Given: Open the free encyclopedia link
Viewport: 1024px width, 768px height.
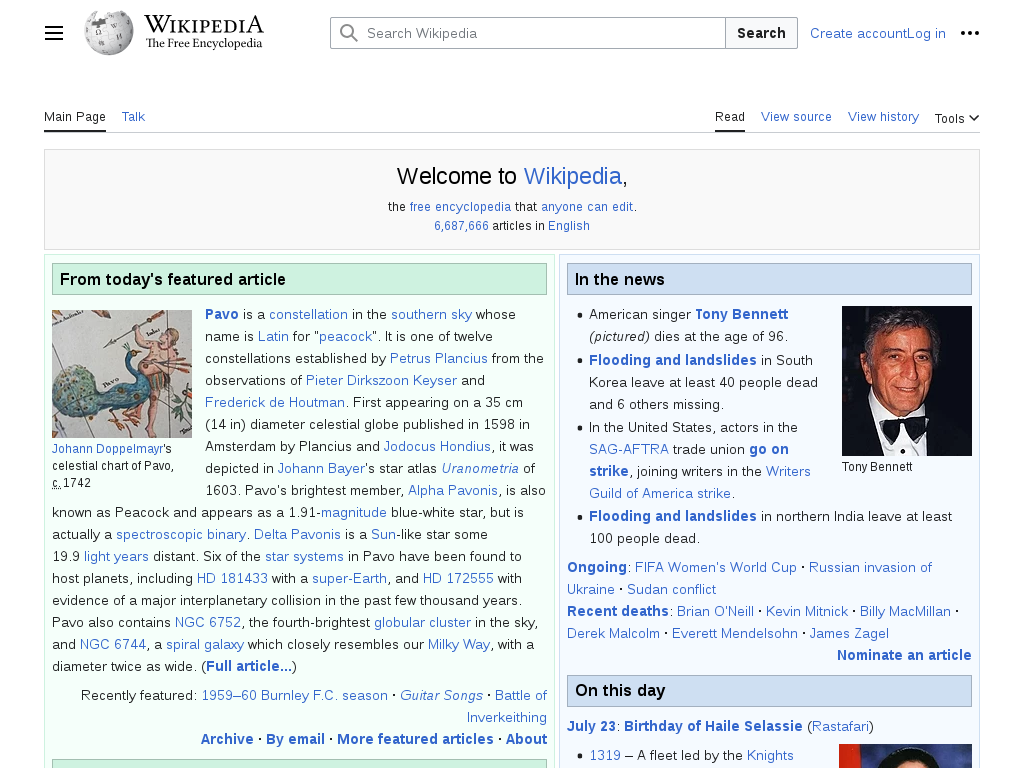Looking at the screenshot, I should [460, 207].
